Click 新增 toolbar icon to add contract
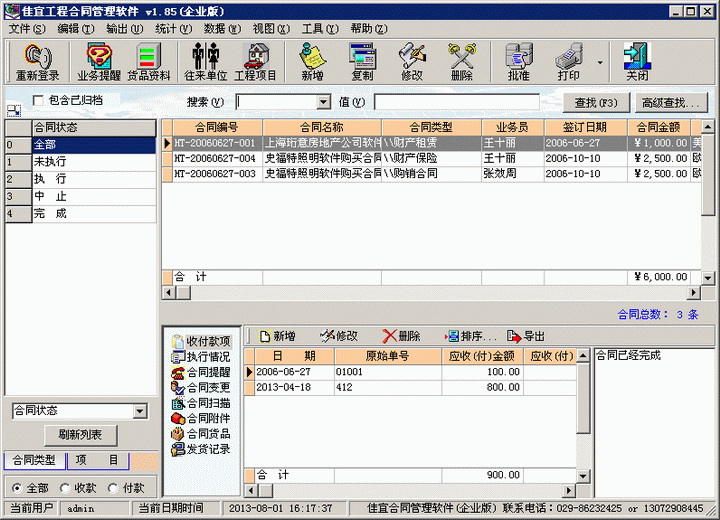720x520 pixels. pos(312,62)
